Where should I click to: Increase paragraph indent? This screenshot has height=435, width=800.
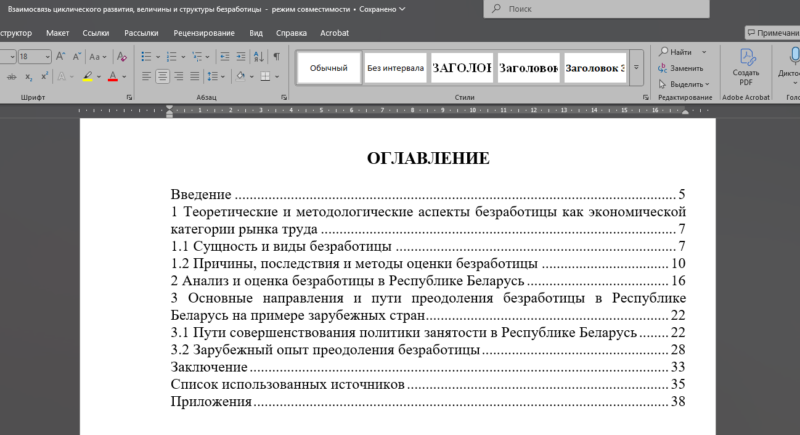(241, 56)
